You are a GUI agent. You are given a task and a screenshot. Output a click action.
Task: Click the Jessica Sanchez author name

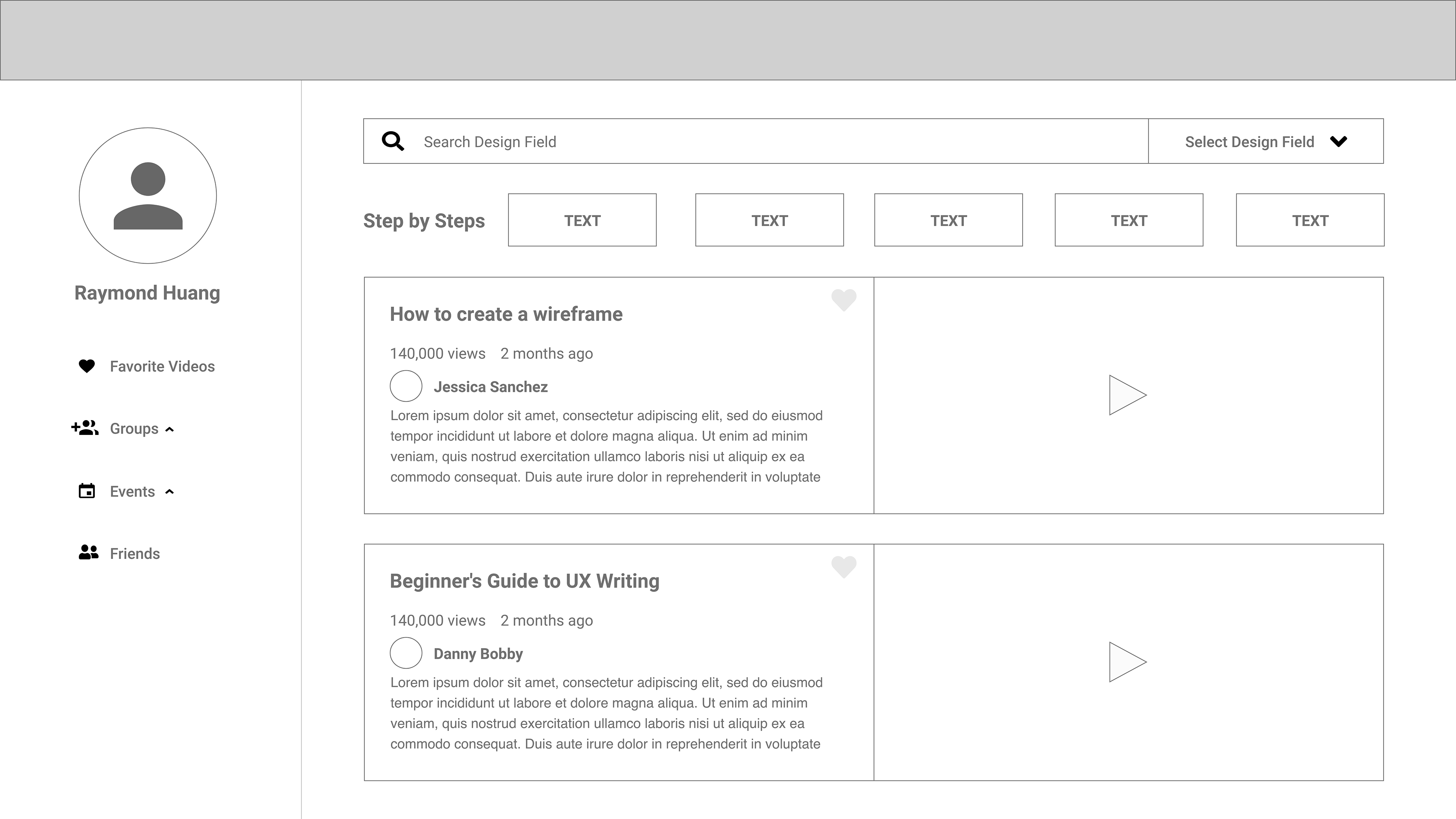(491, 387)
